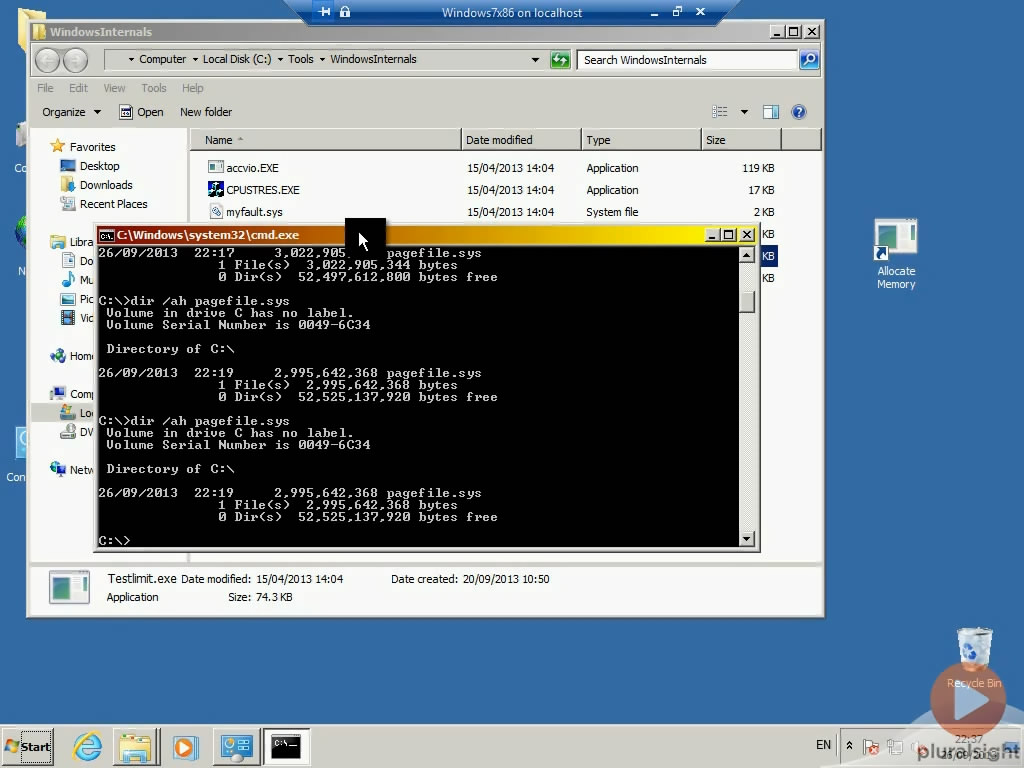Click the cmd.exe title bar system icon

pyautogui.click(x=106, y=235)
